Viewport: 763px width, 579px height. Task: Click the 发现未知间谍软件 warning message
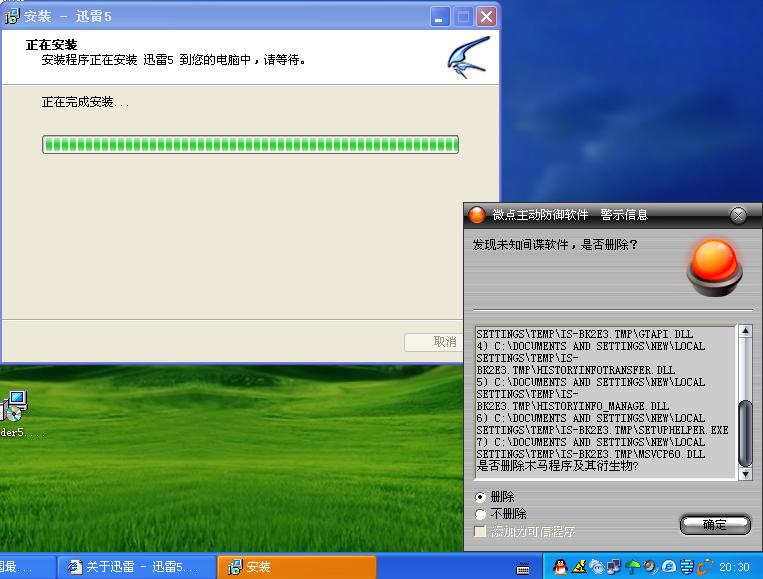[x=555, y=245]
